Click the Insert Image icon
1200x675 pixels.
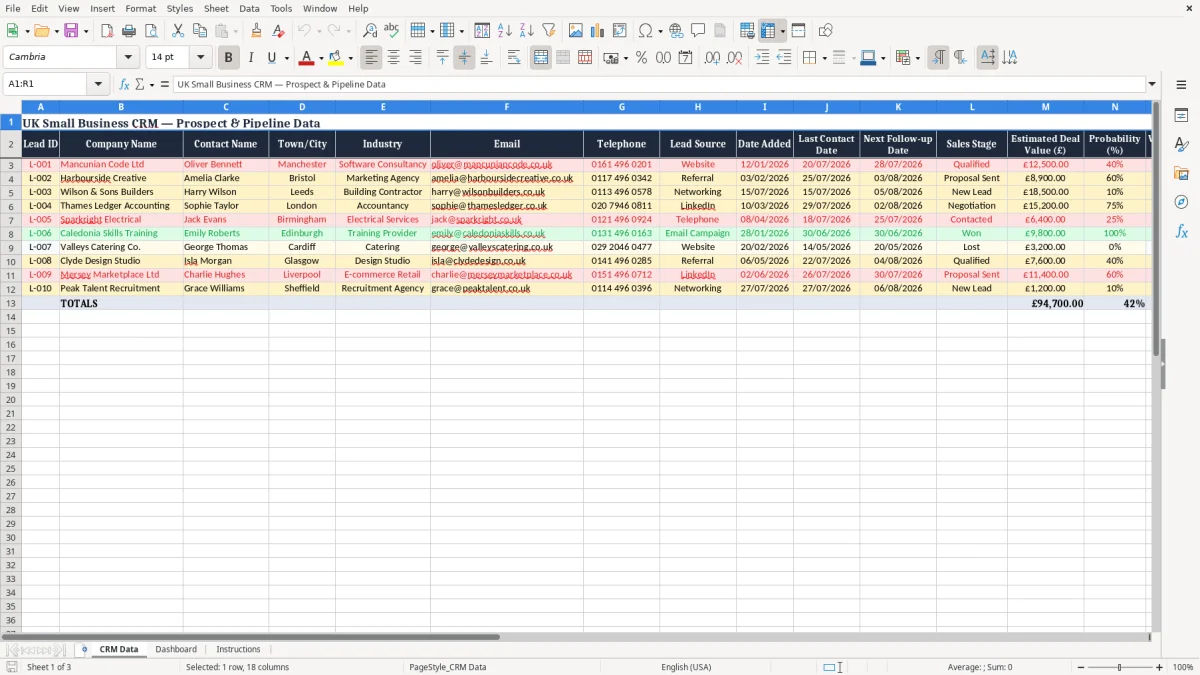(x=576, y=31)
